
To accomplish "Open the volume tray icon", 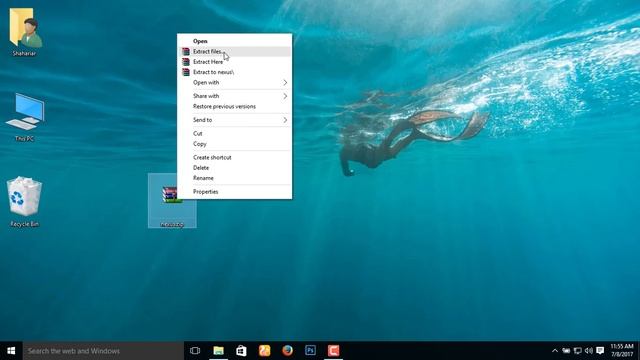I will pyautogui.click(x=589, y=351).
